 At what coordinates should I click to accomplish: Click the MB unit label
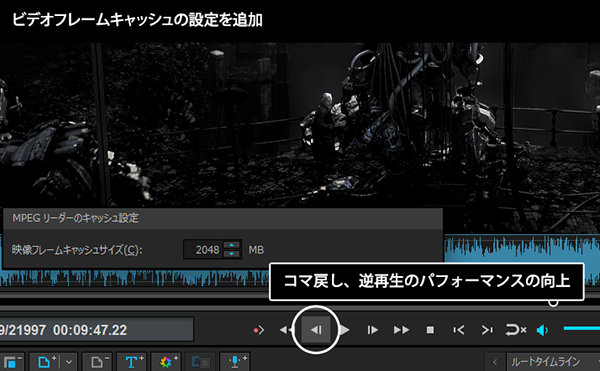[256, 250]
